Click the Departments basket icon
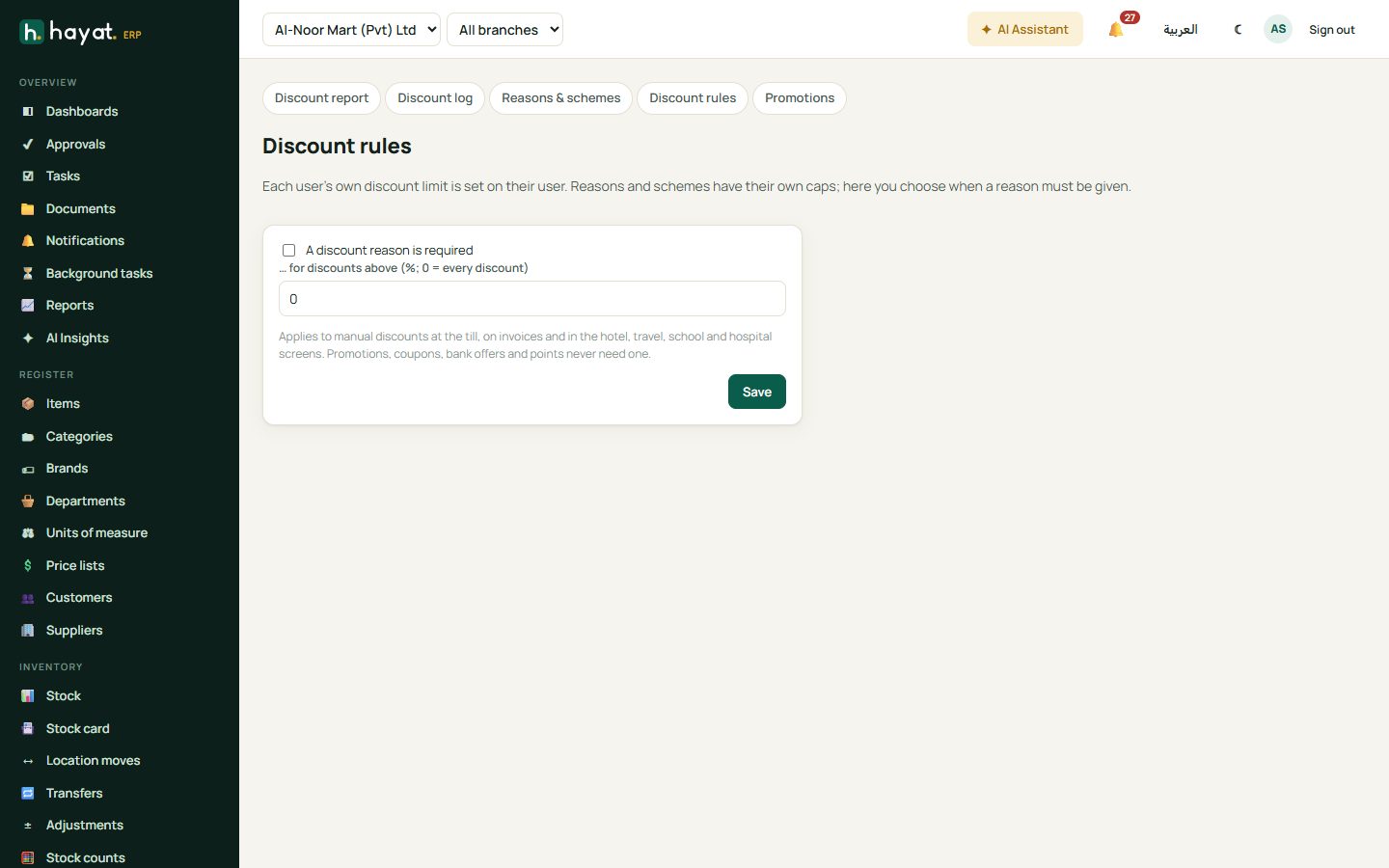The image size is (1389, 868). (x=28, y=502)
